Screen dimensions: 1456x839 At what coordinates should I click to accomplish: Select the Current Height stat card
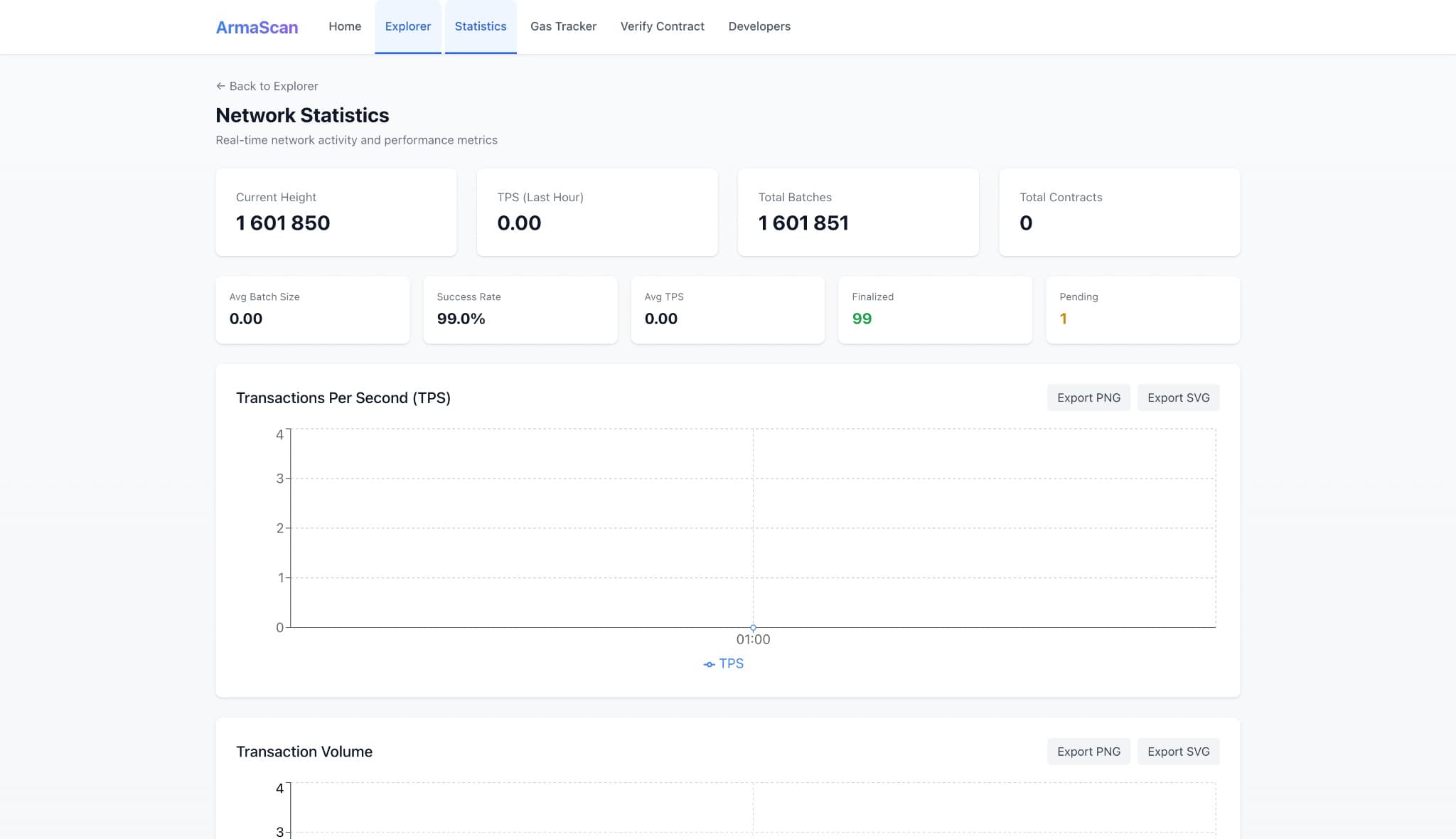336,212
